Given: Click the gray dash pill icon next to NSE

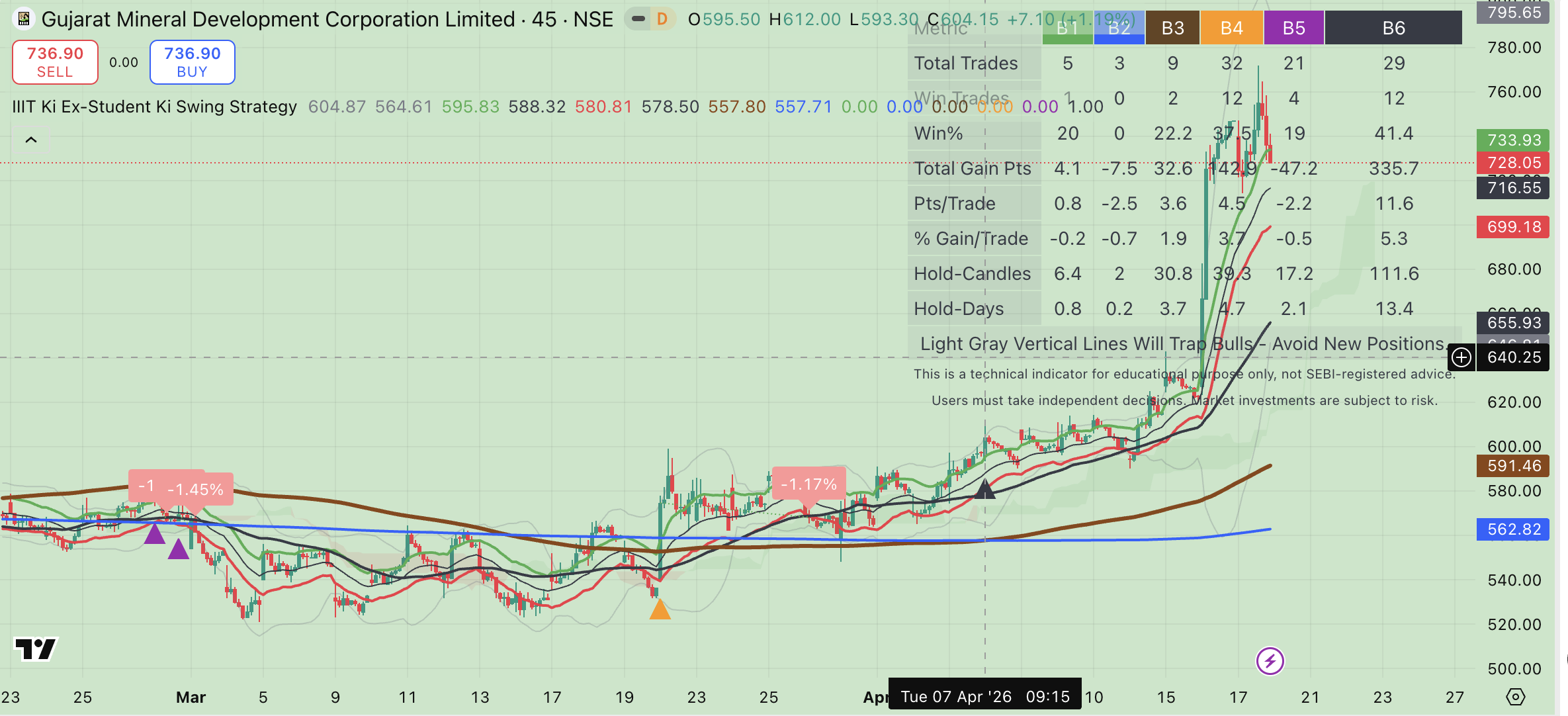Looking at the screenshot, I should pyautogui.click(x=638, y=19).
